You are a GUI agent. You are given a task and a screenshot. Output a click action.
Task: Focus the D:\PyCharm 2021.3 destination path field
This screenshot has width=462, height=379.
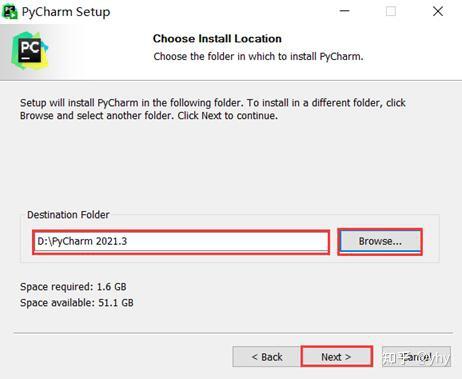click(x=181, y=242)
